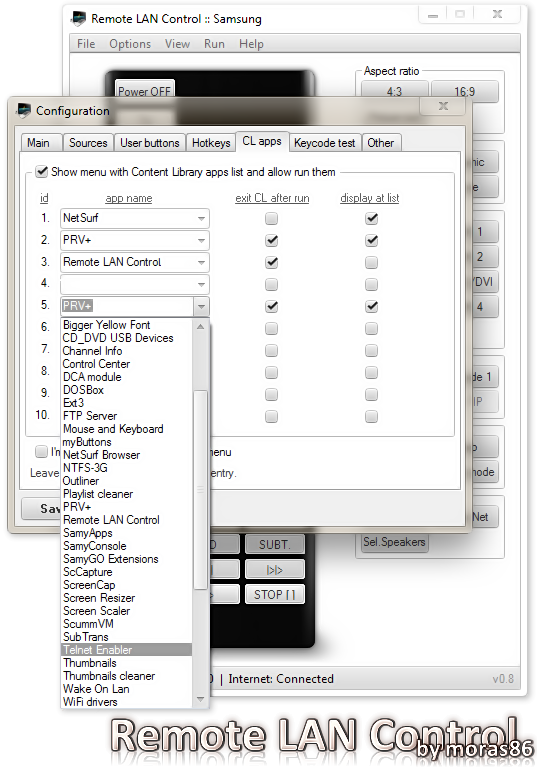Screen dimensions: 540x770
Task: Toggle Show menu with Content Library apps checkbox
Action: tap(42, 172)
